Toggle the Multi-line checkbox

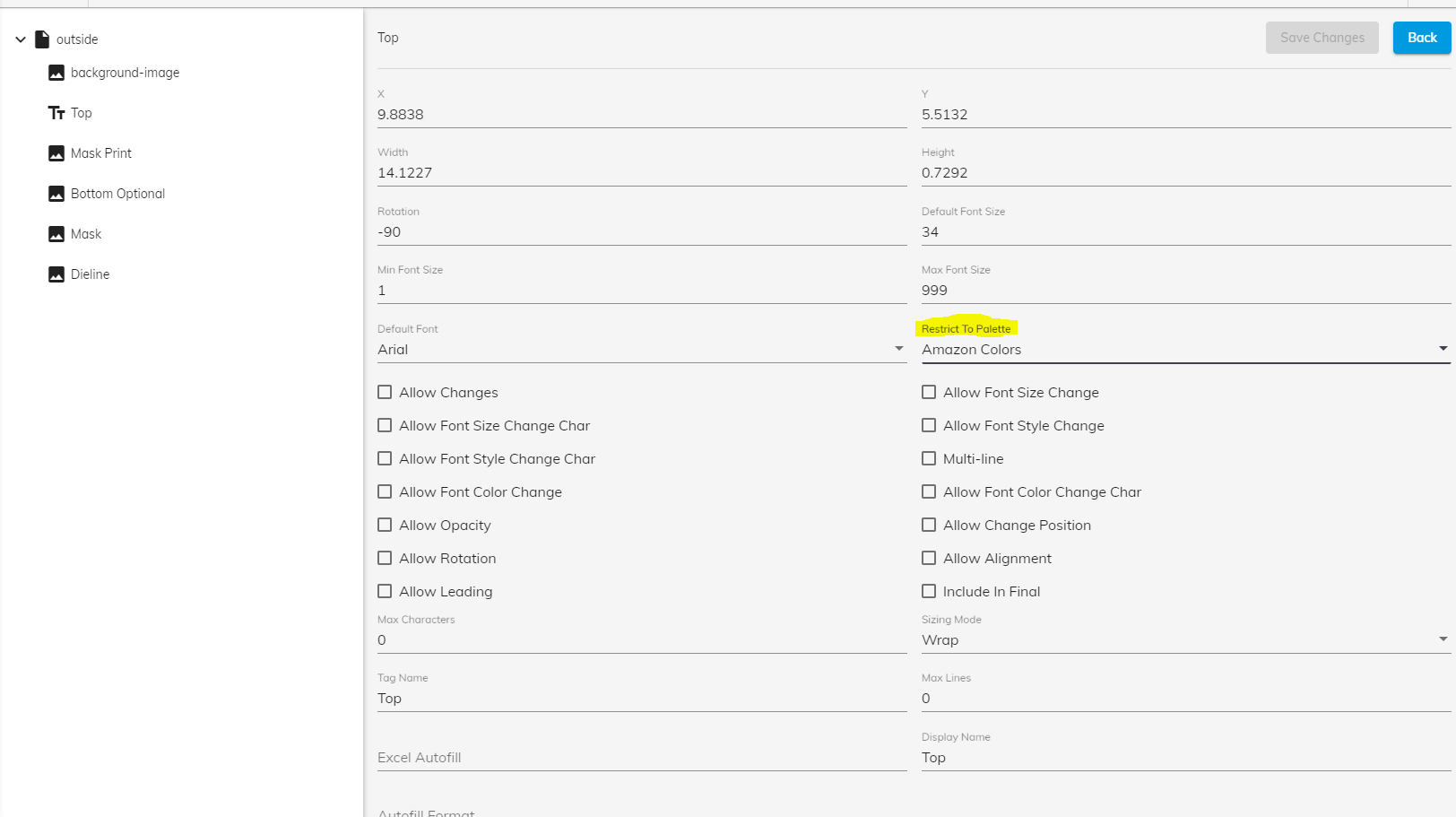(929, 458)
